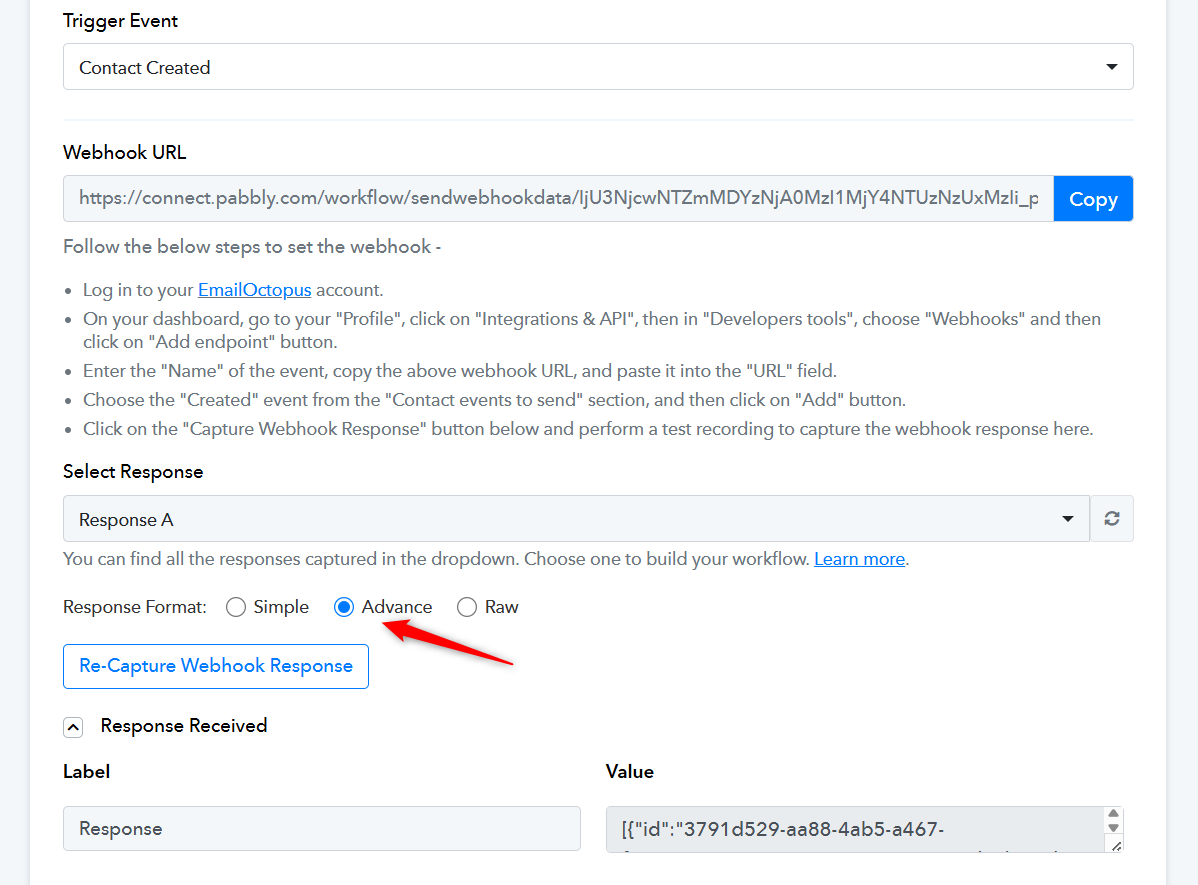The image size is (1198, 885).
Task: Click the Response label field
Action: click(x=321, y=829)
